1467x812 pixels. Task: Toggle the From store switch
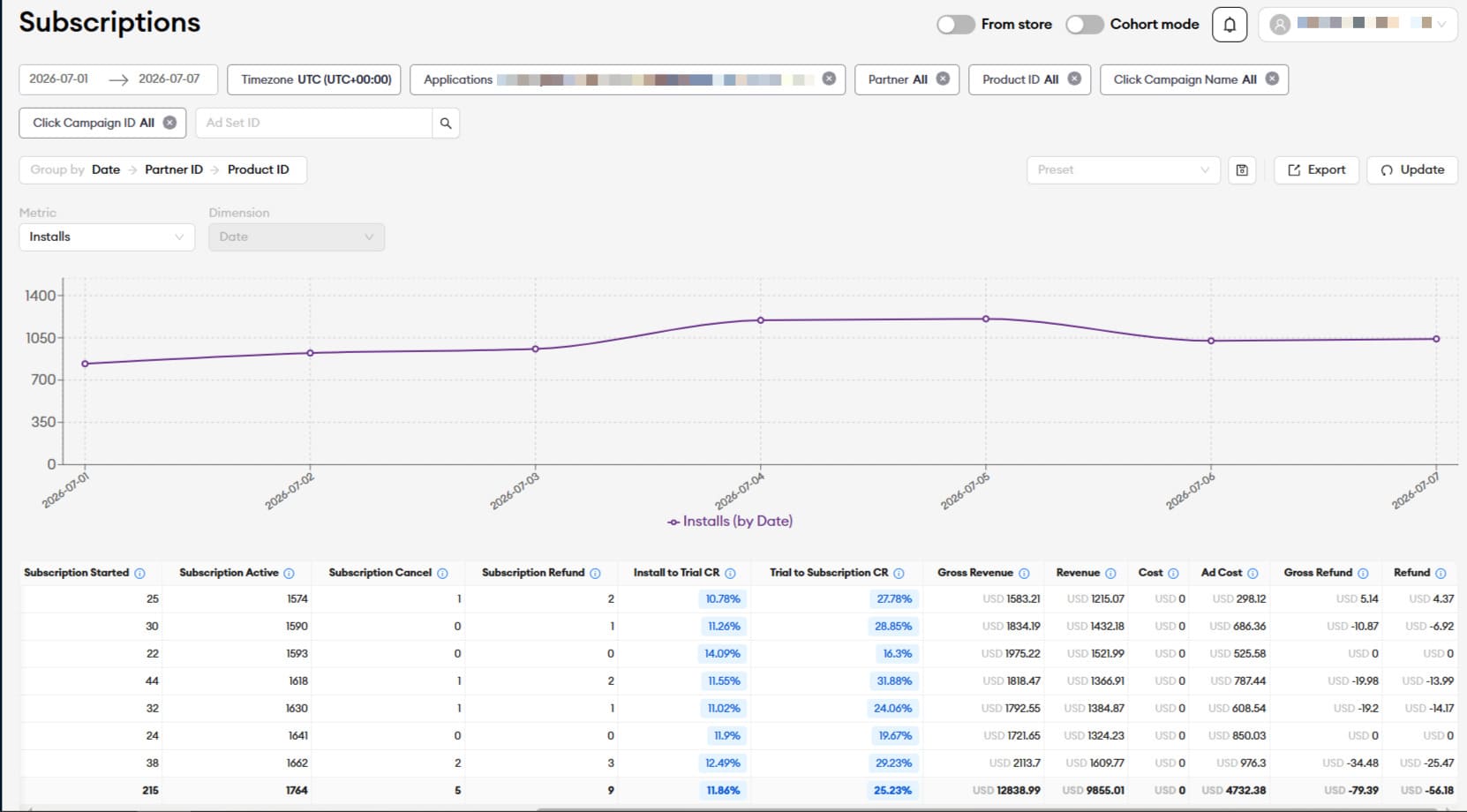(x=956, y=25)
